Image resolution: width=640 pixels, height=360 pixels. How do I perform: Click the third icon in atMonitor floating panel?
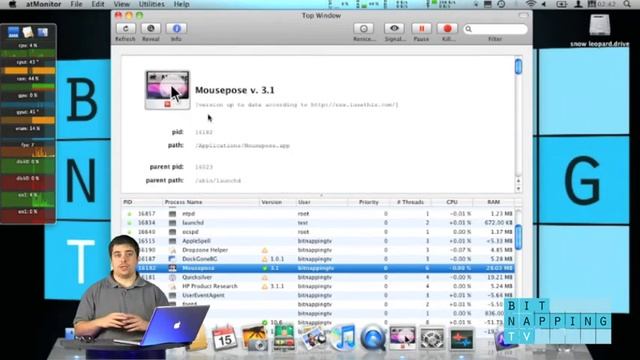click(x=42, y=32)
